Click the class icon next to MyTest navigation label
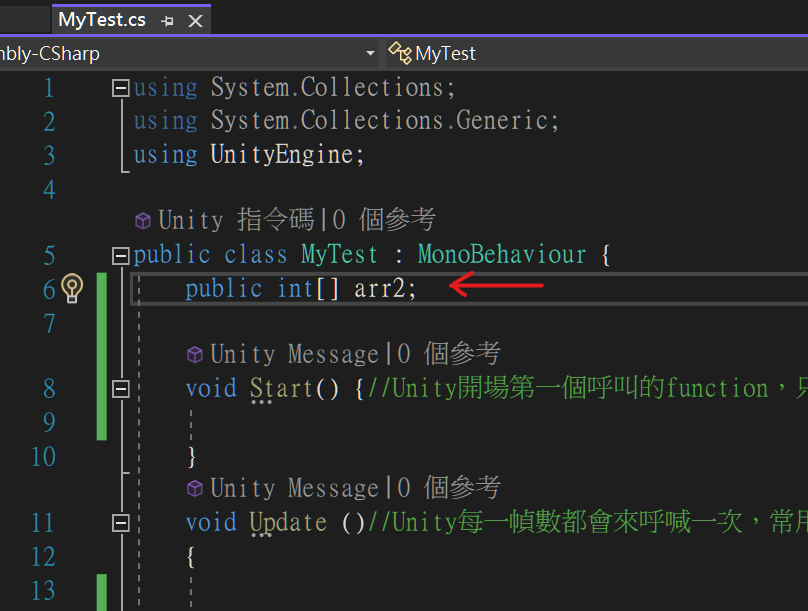This screenshot has height=611, width=808. click(399, 53)
